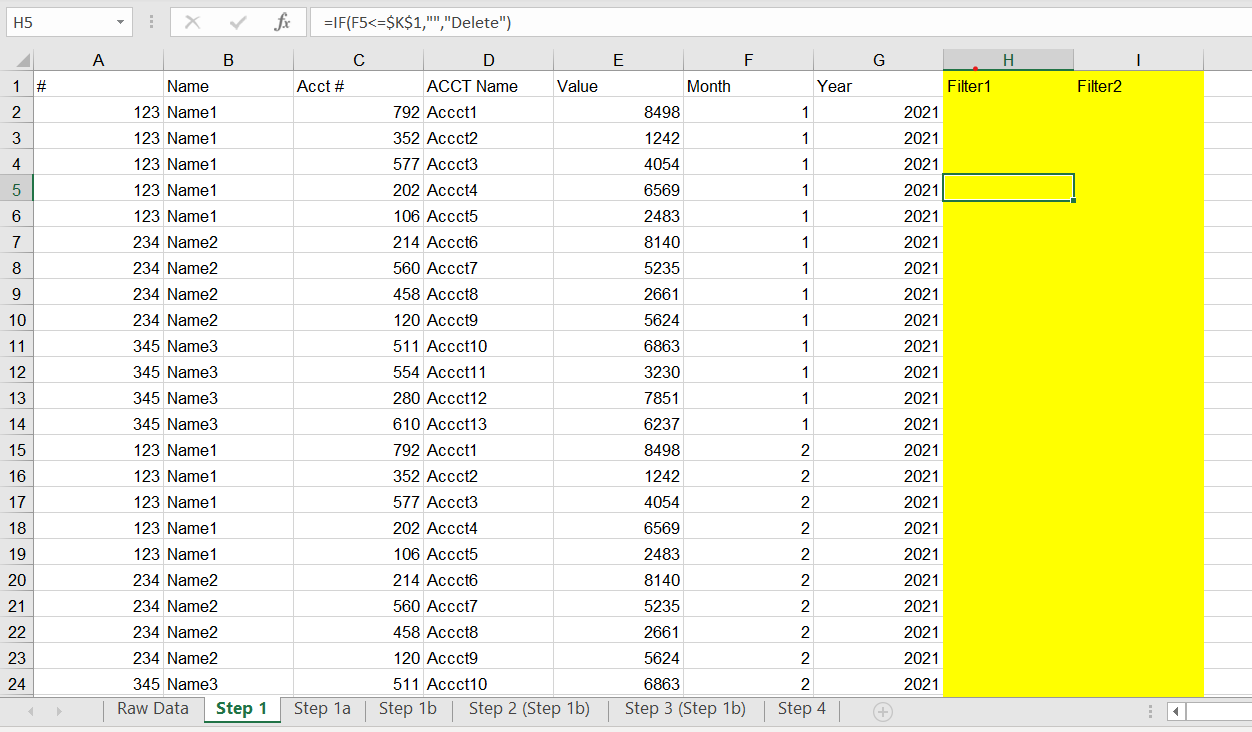The image size is (1252, 732).
Task: Select the cell with Acct # 280
Action: [358, 398]
